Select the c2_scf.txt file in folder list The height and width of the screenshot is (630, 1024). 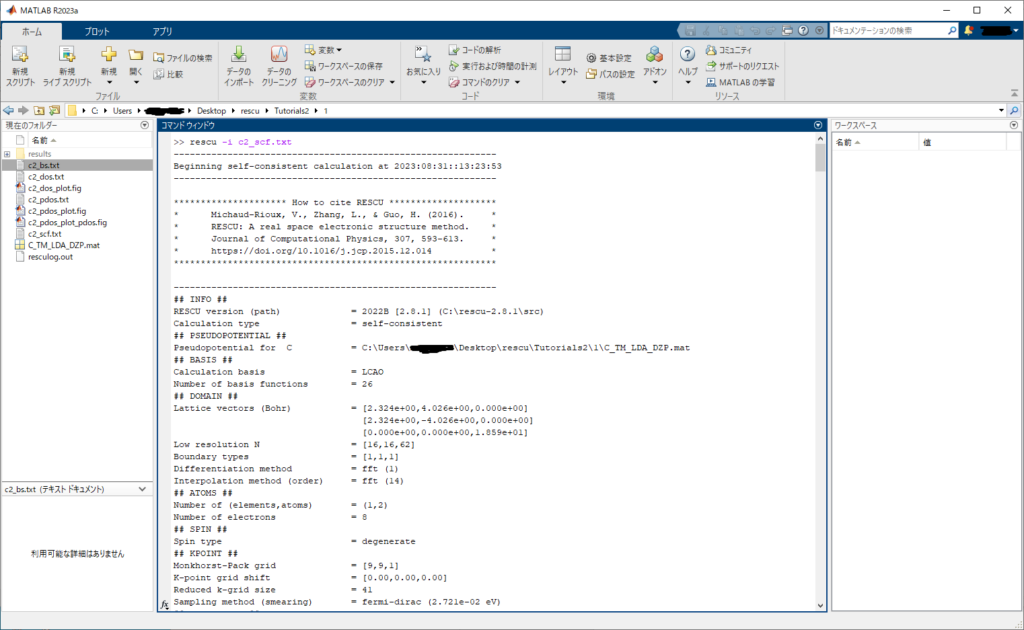click(45, 234)
